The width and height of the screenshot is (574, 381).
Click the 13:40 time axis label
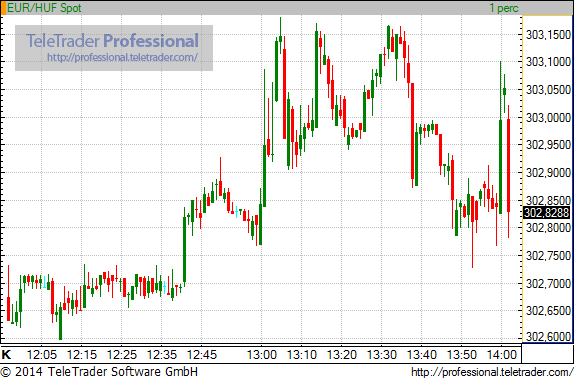click(422, 355)
